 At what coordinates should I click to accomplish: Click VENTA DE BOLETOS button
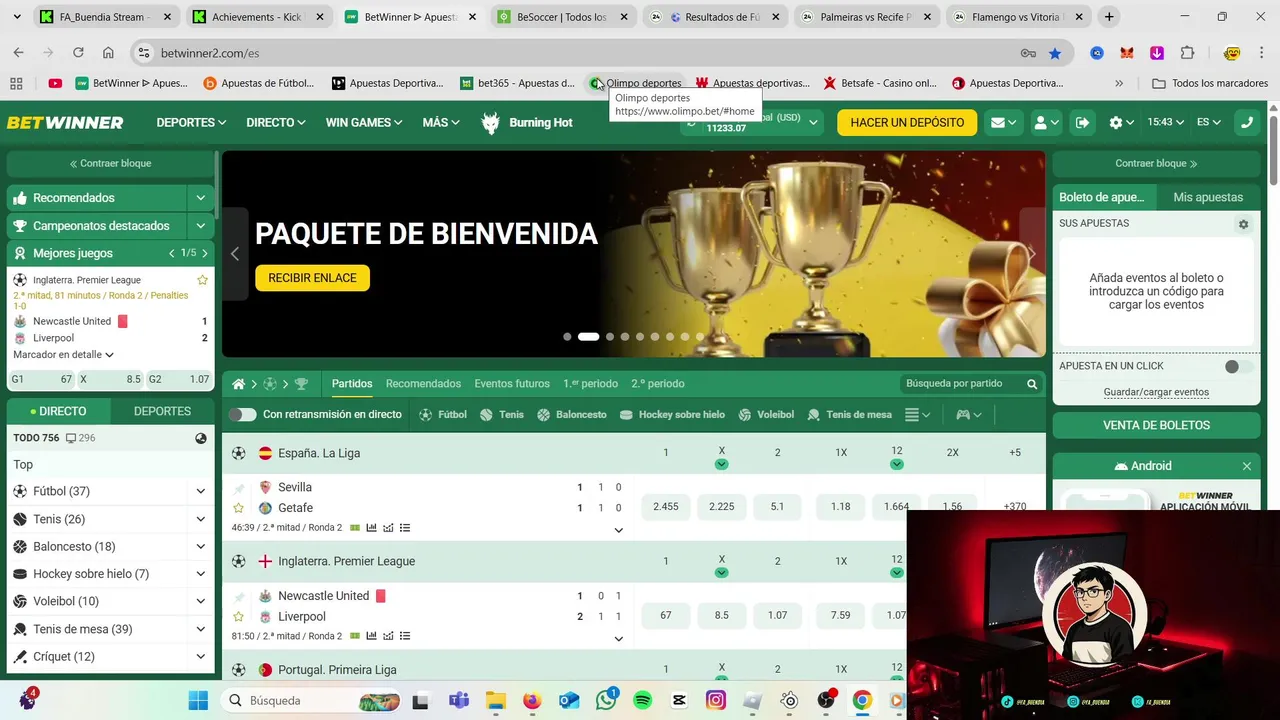tap(1156, 425)
